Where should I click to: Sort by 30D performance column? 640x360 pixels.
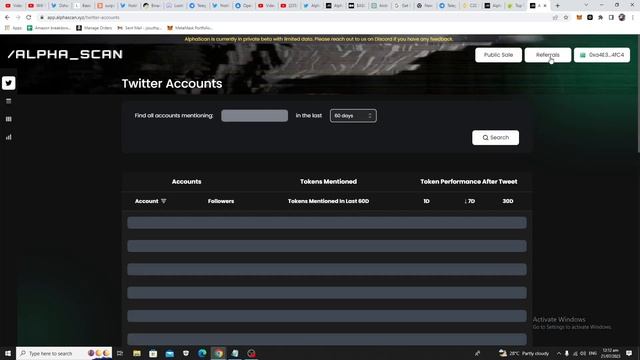(x=508, y=201)
